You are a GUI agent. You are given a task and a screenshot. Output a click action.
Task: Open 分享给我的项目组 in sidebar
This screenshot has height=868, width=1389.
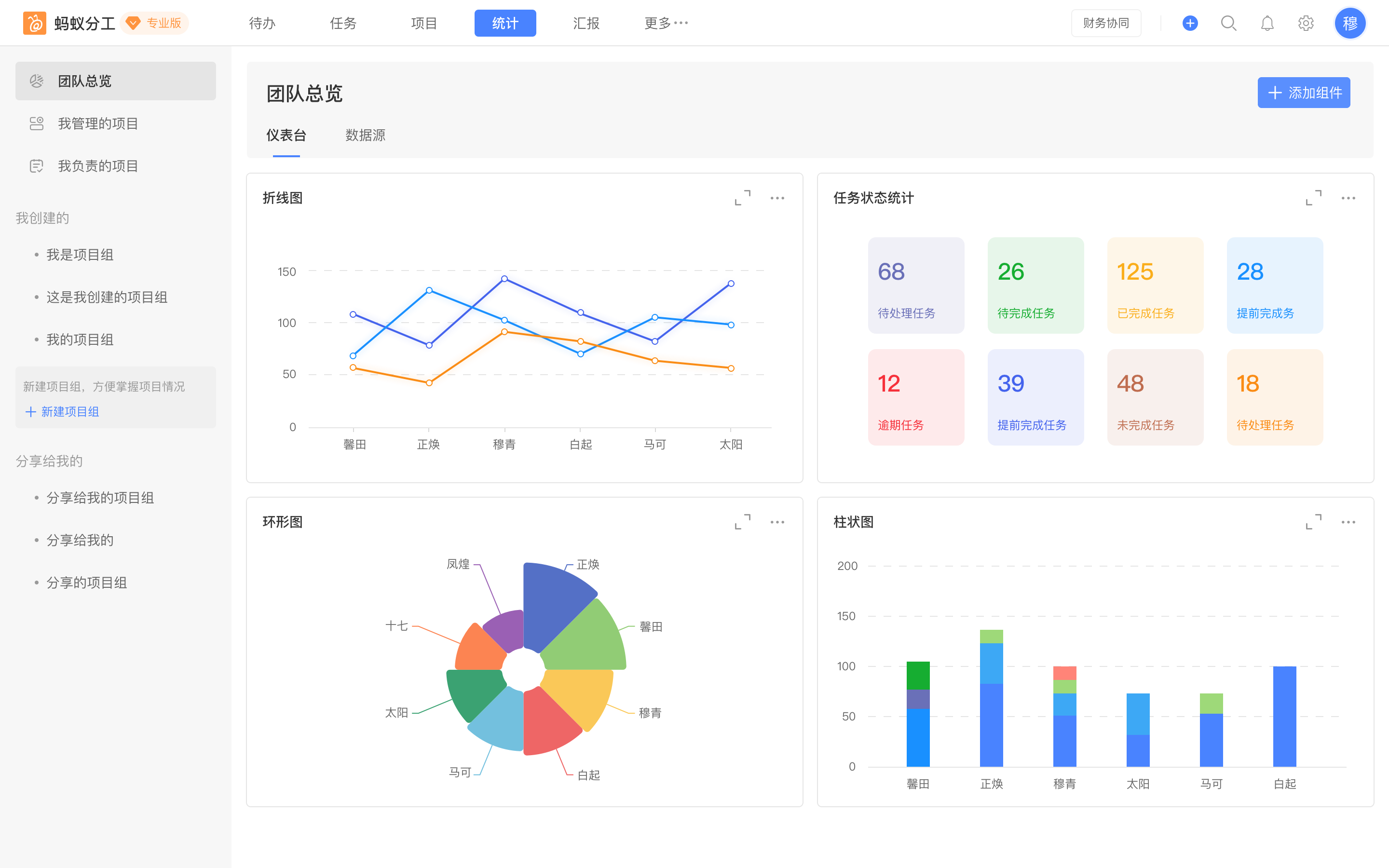100,498
